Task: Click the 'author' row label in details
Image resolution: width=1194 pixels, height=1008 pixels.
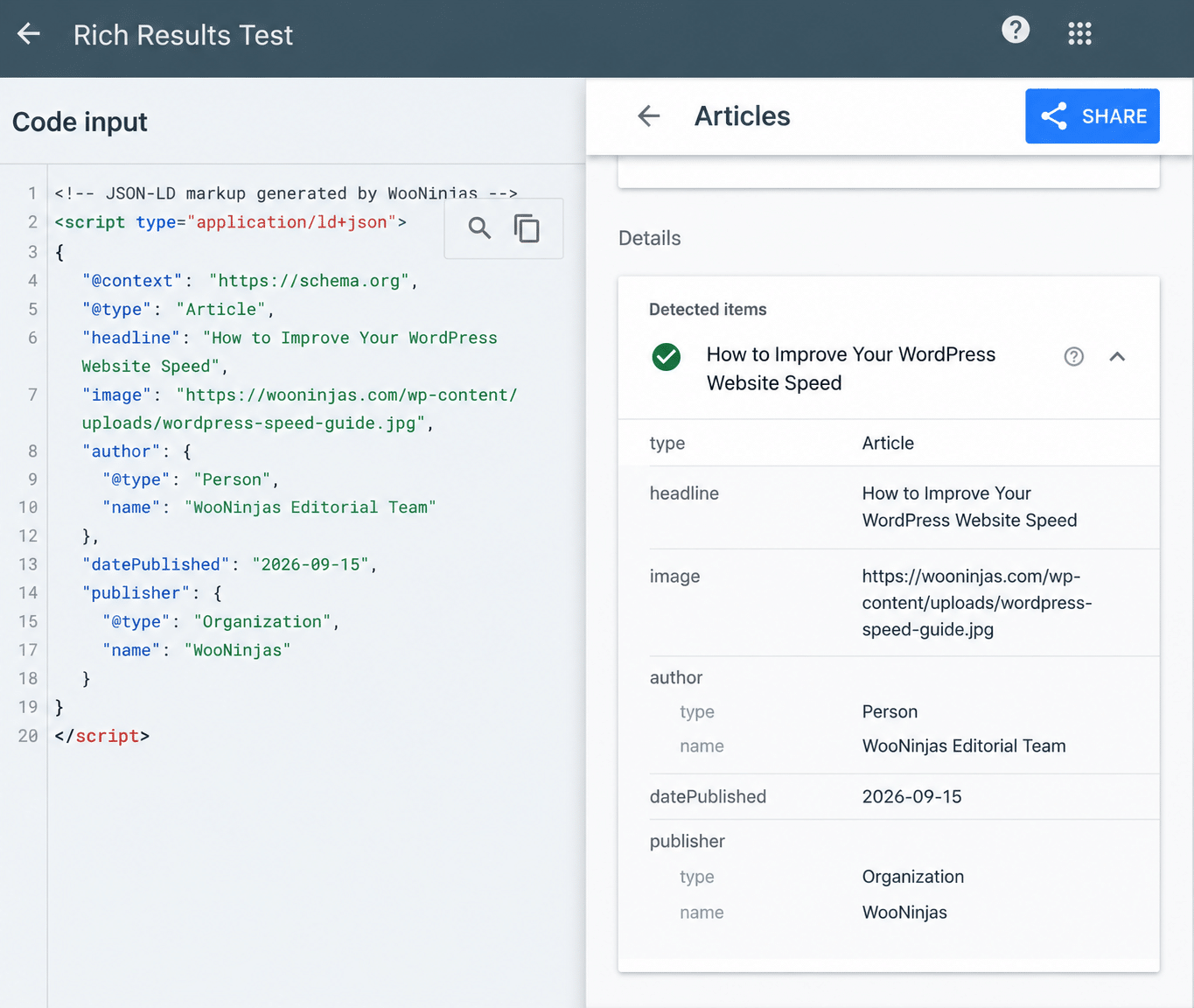Action: (676, 678)
